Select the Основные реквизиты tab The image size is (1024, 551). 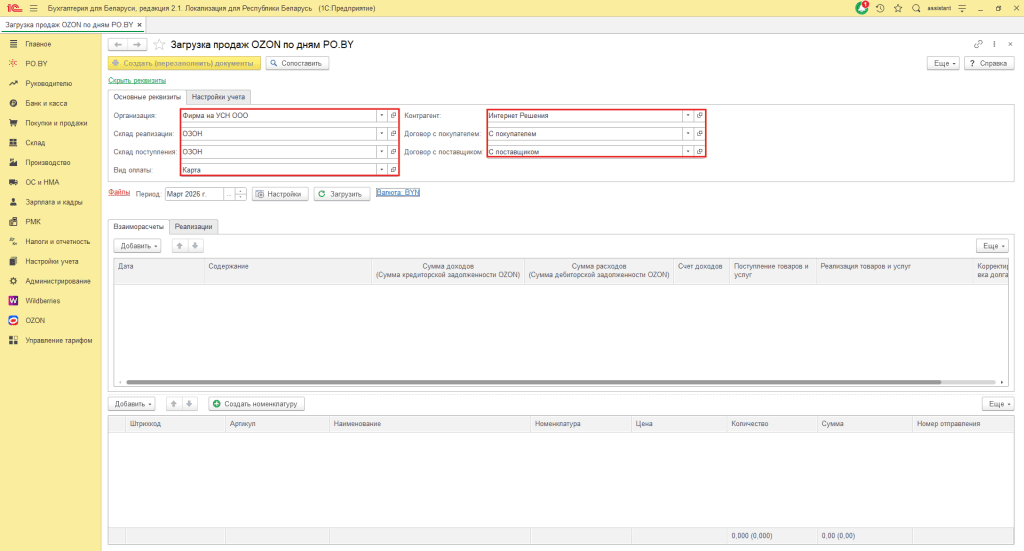[x=147, y=97]
